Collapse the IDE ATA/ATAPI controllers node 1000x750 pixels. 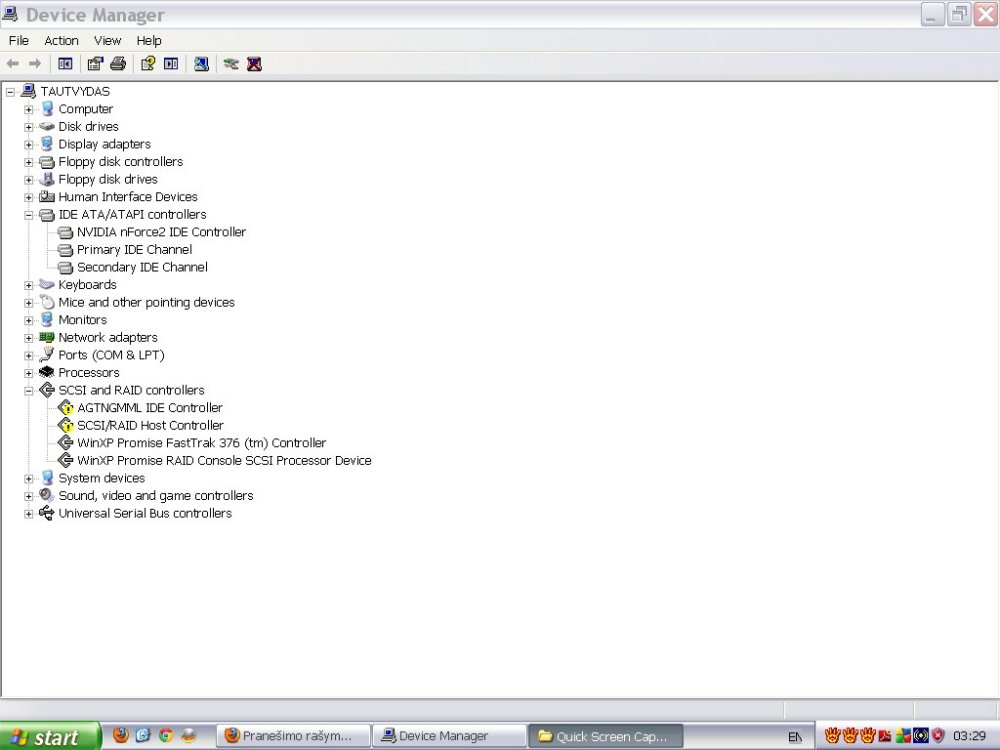pyautogui.click(x=29, y=215)
